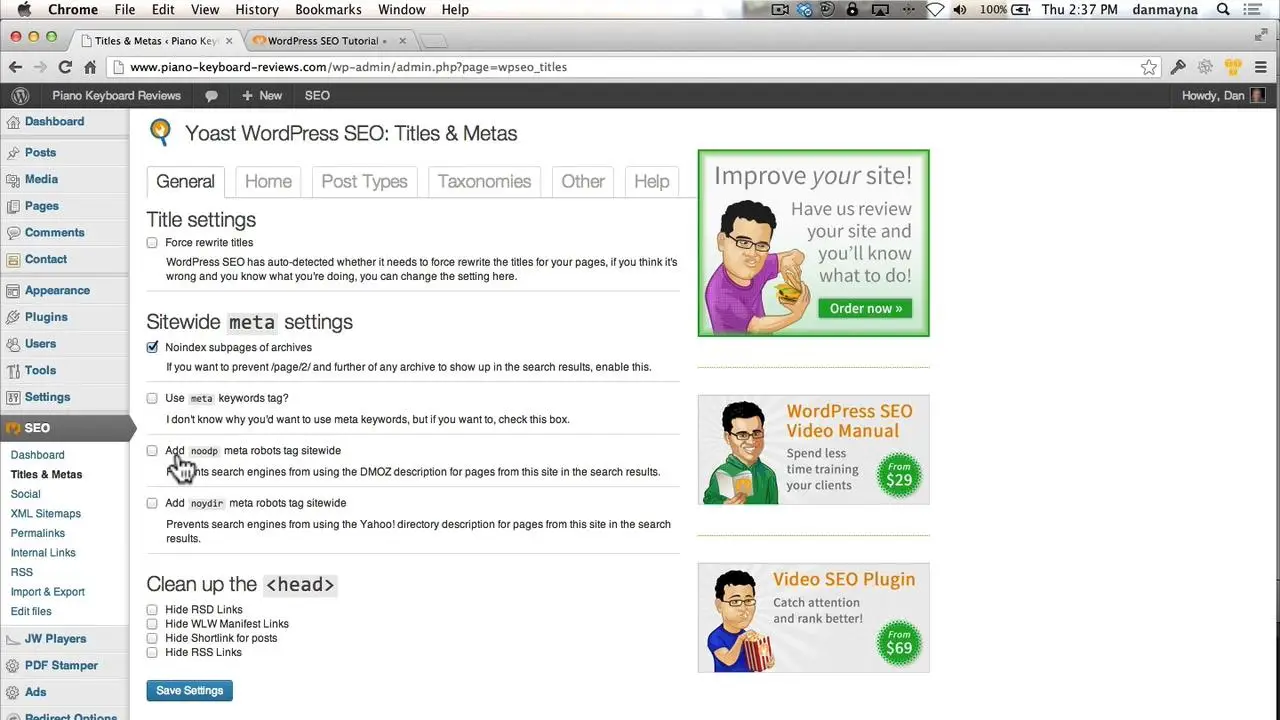Screen dimensions: 1280x720
Task: Switch to the Home tab
Action: coord(268,182)
